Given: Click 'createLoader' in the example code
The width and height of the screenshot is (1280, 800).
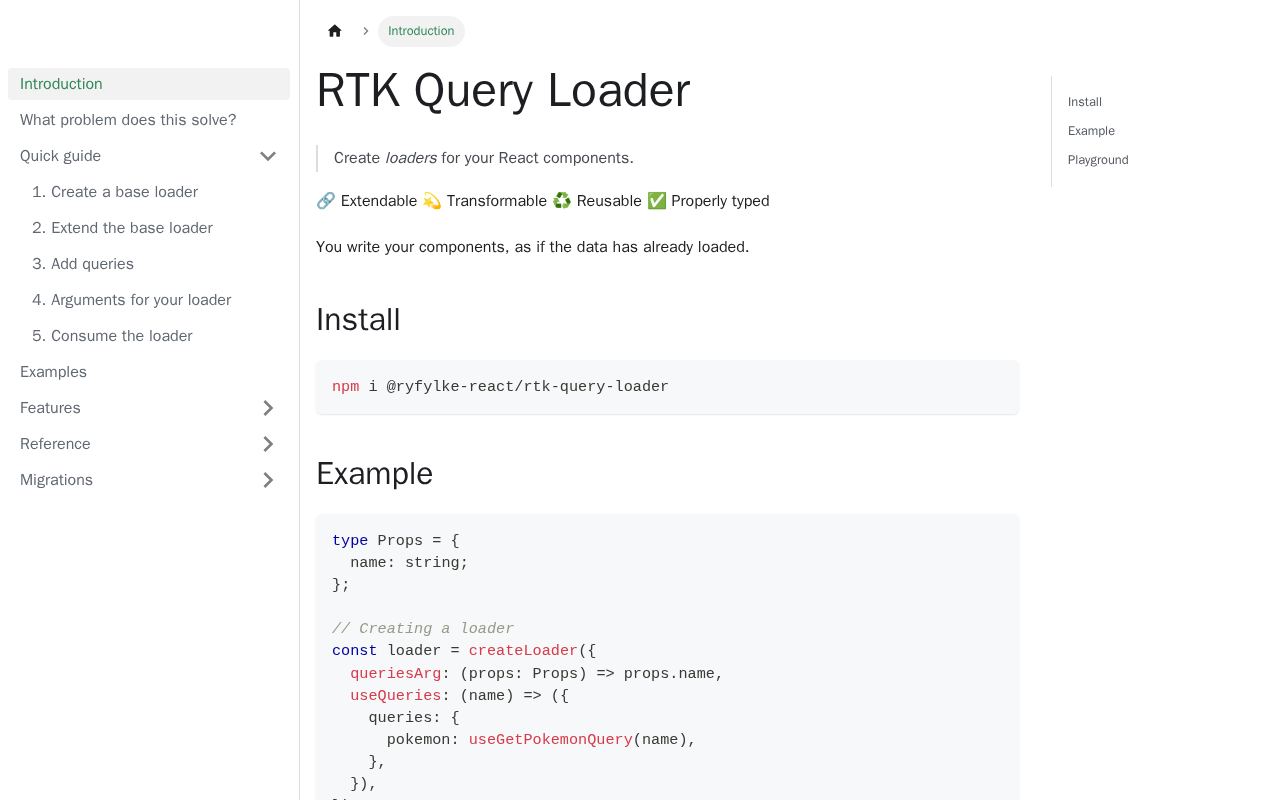Looking at the screenshot, I should (523, 651).
